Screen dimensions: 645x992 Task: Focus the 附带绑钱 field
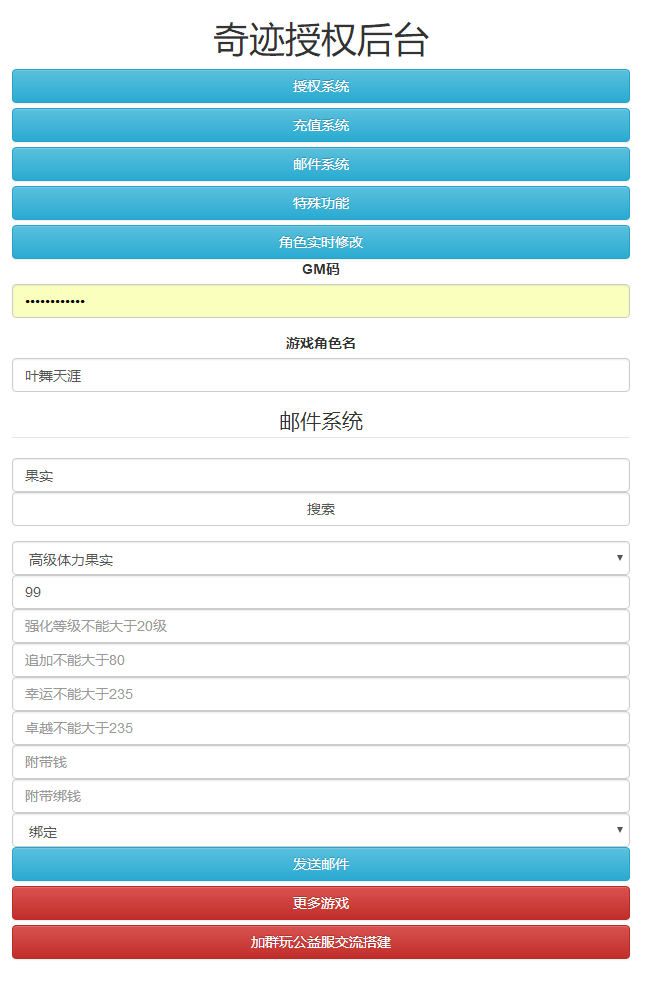[321, 797]
